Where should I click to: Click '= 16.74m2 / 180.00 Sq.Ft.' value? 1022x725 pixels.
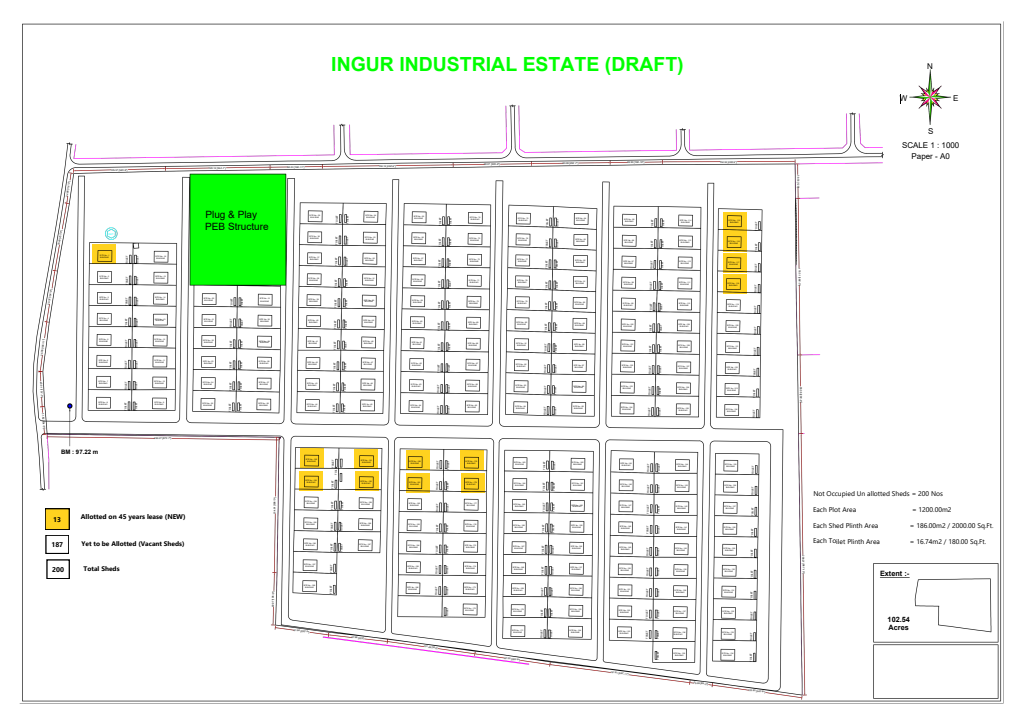click(x=948, y=542)
